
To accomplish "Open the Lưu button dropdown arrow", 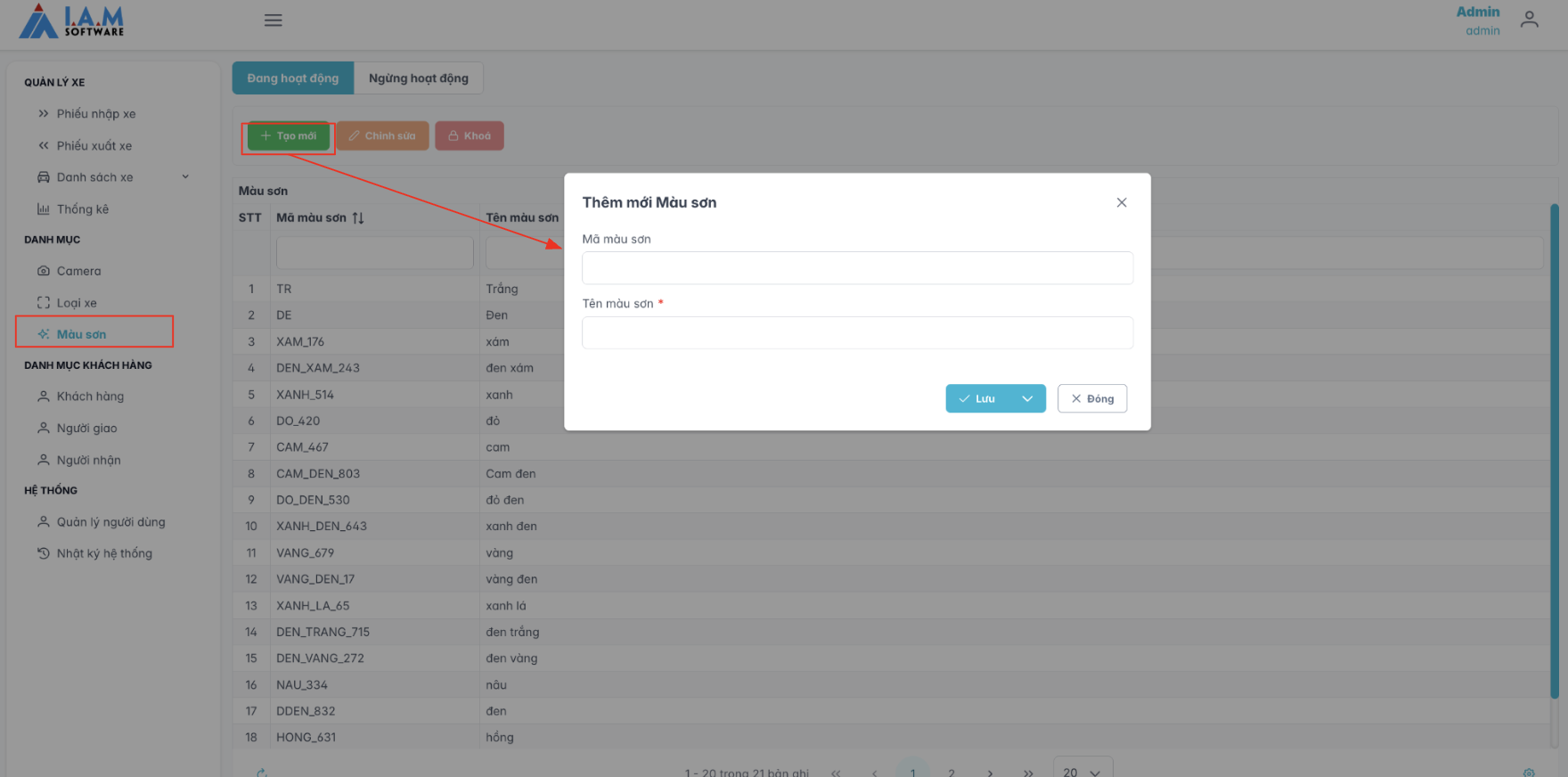I will pyautogui.click(x=1027, y=399).
